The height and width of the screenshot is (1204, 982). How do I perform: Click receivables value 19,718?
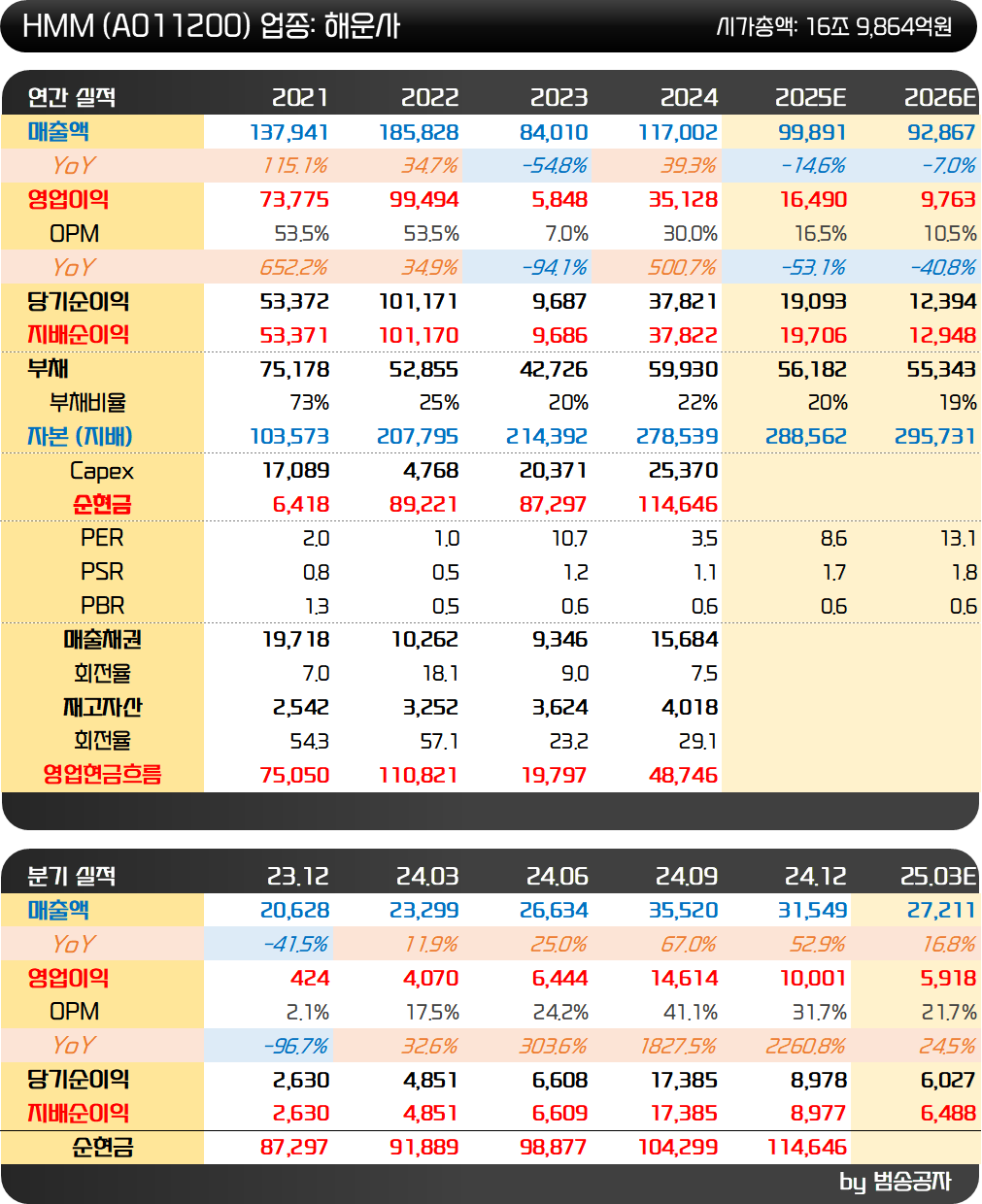coord(296,640)
